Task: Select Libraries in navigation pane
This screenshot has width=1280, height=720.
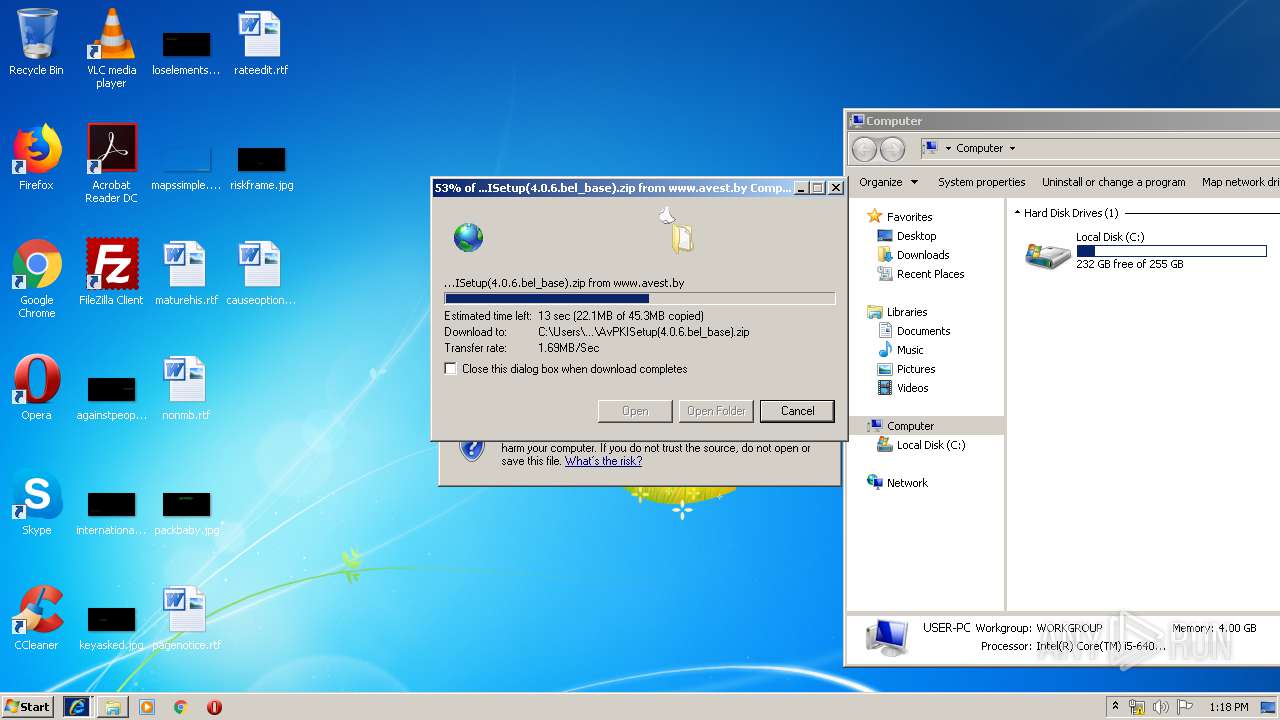Action: pyautogui.click(x=907, y=312)
